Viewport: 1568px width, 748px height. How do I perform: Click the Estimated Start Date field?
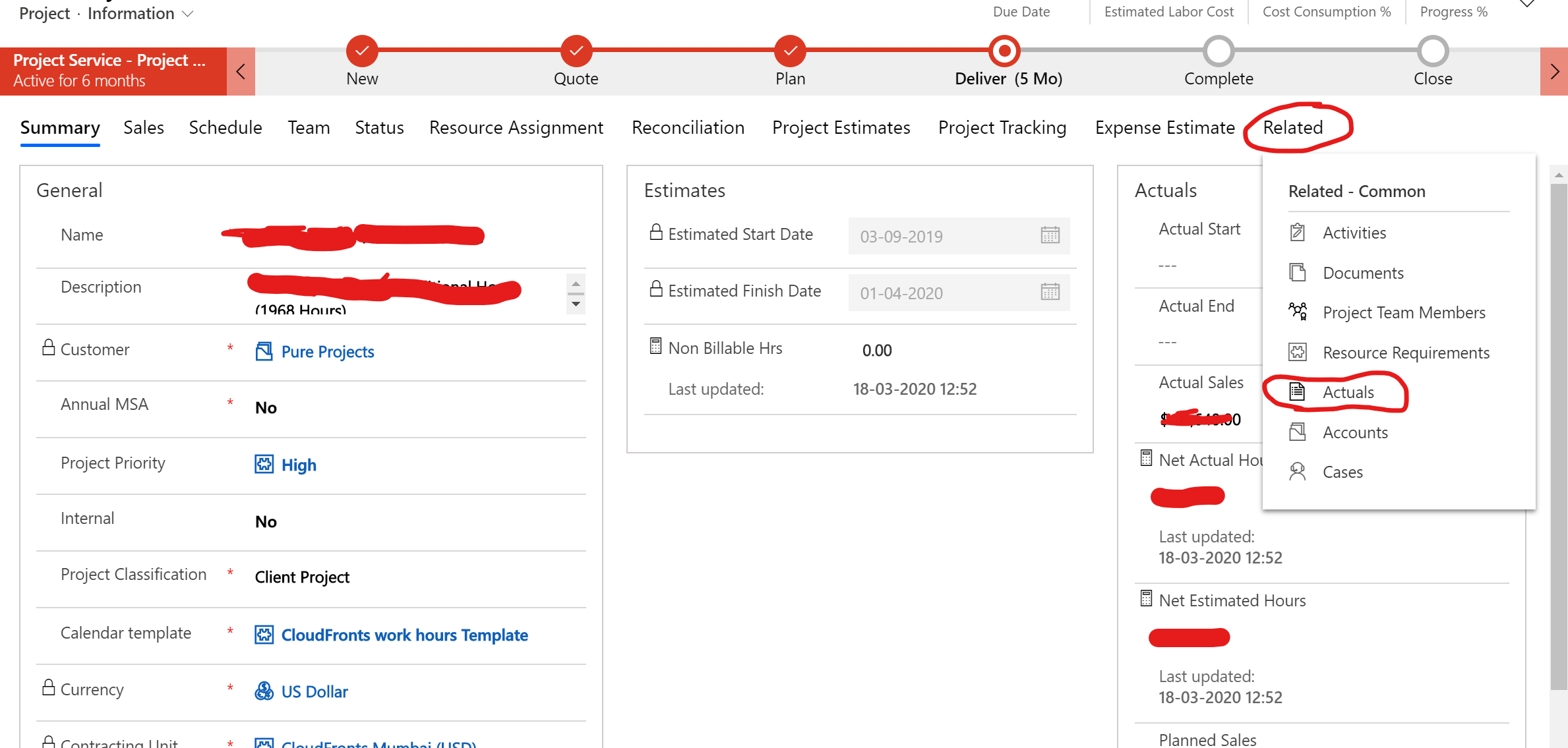pos(959,236)
